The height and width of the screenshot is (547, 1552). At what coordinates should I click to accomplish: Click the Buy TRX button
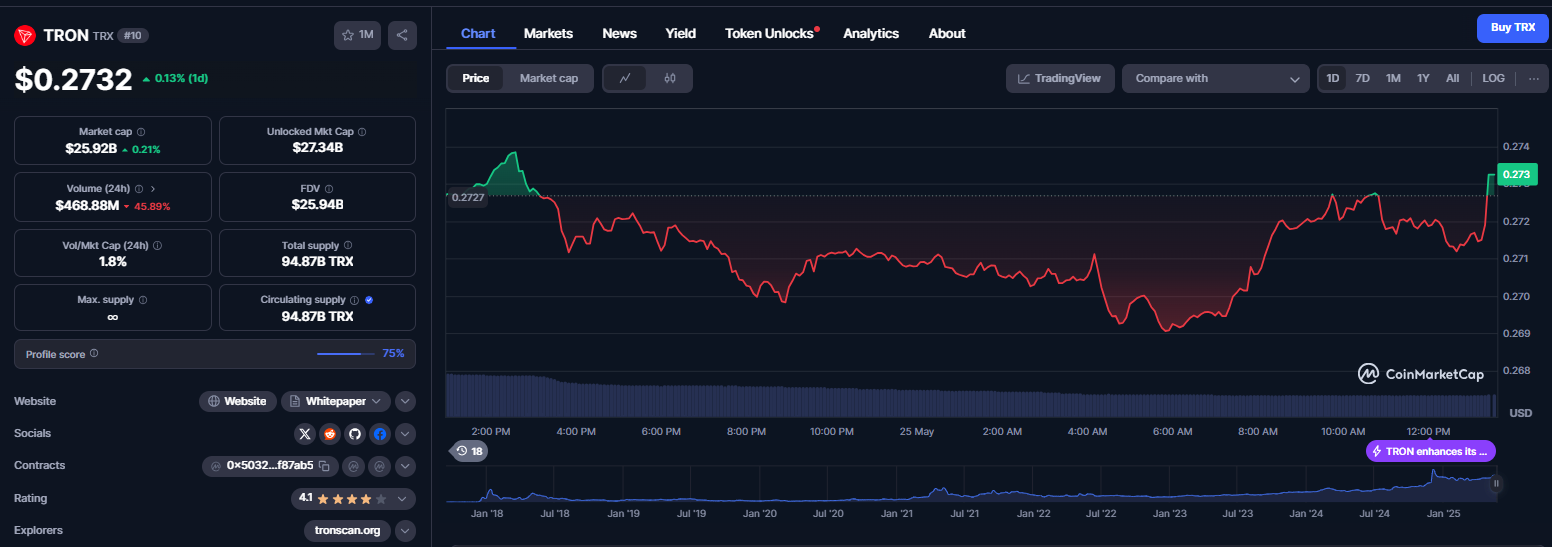(x=1512, y=28)
